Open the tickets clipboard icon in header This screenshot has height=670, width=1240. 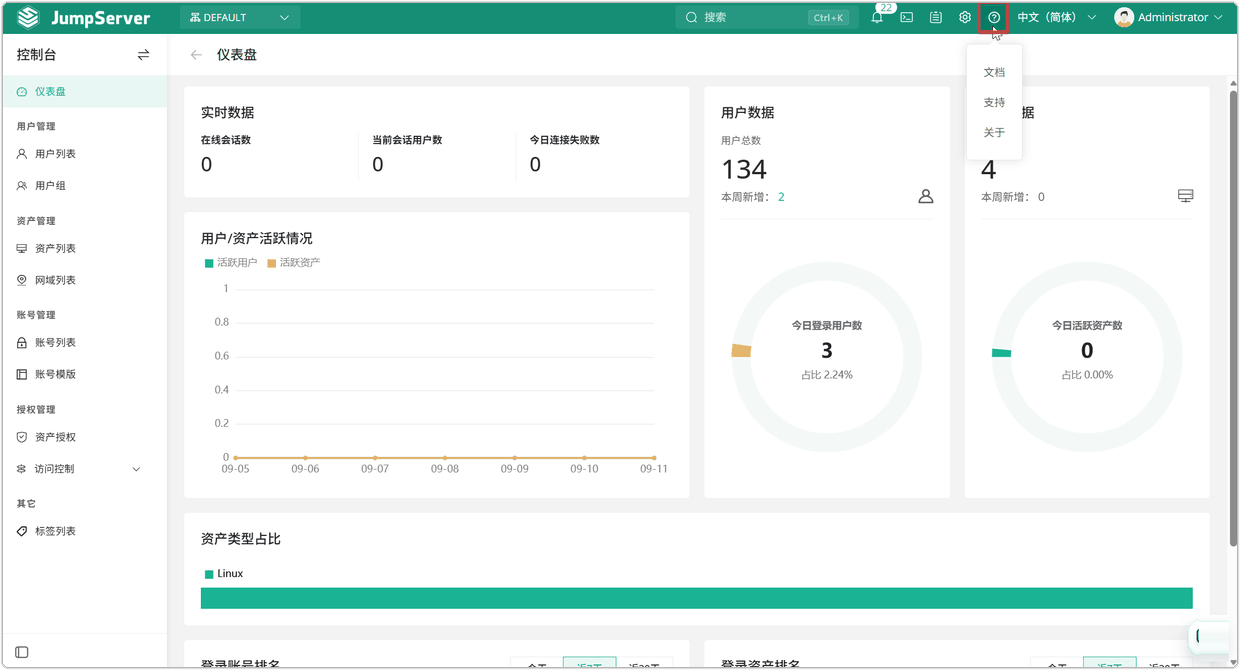(936, 18)
